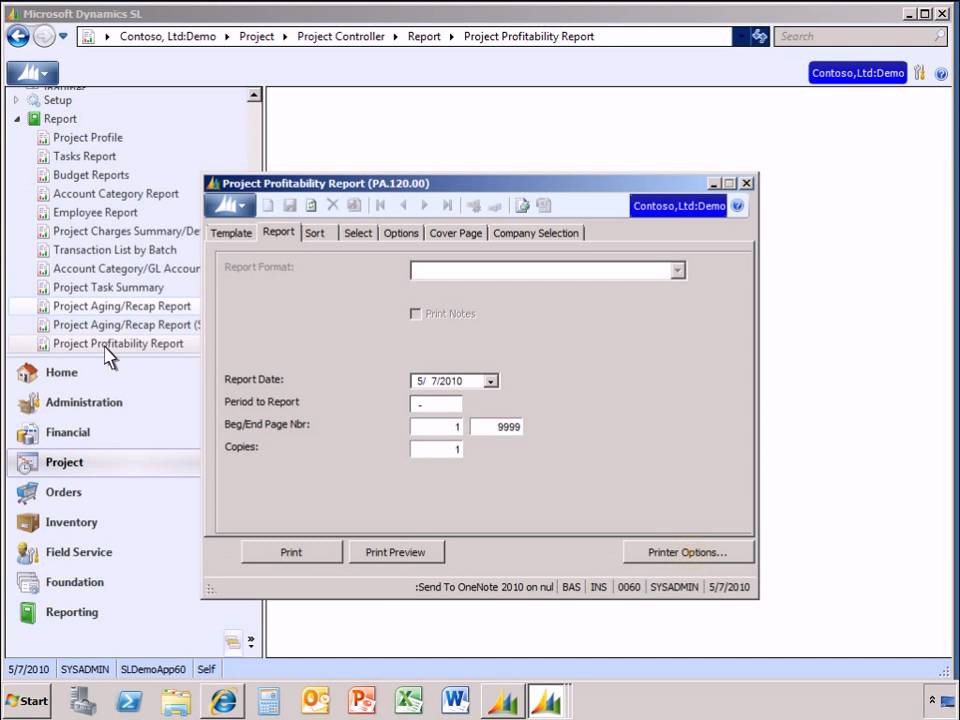Screen dimensions: 960x720
Task: Click the Delete X icon in the report toolbar
Action: pos(332,205)
